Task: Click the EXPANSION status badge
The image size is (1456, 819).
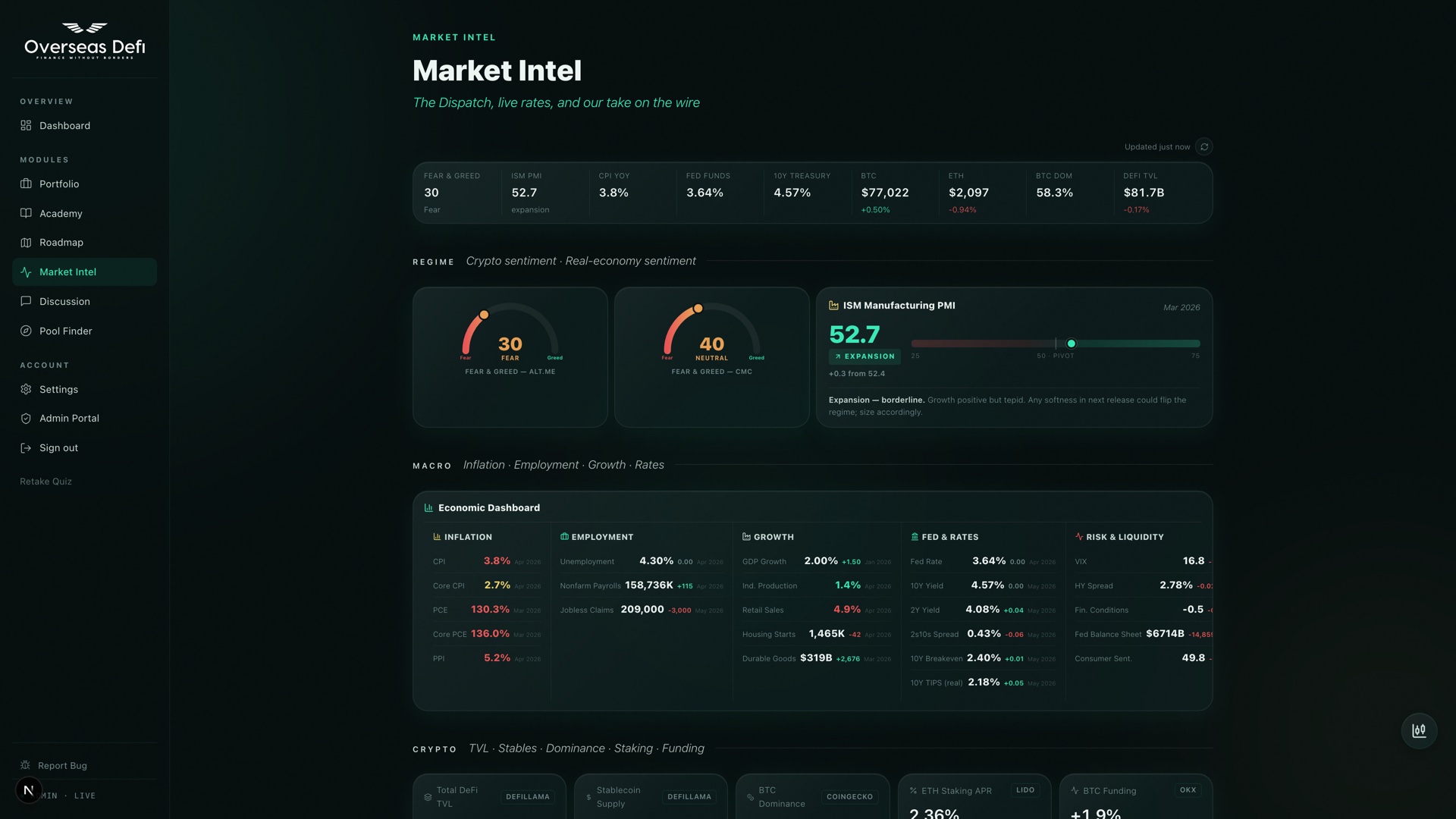Action: [x=864, y=356]
